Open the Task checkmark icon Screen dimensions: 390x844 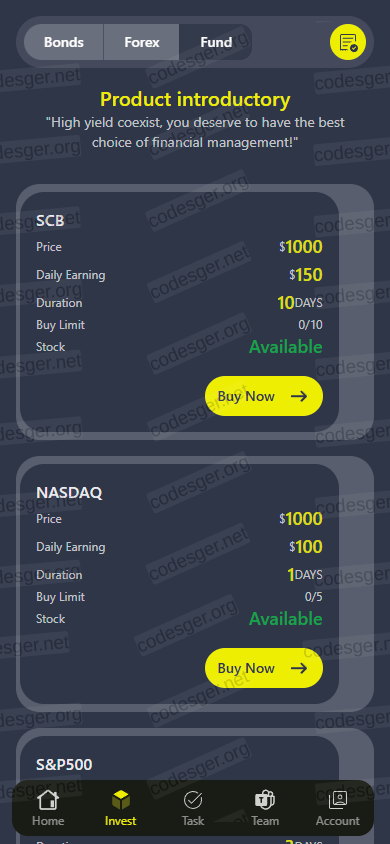click(x=193, y=800)
